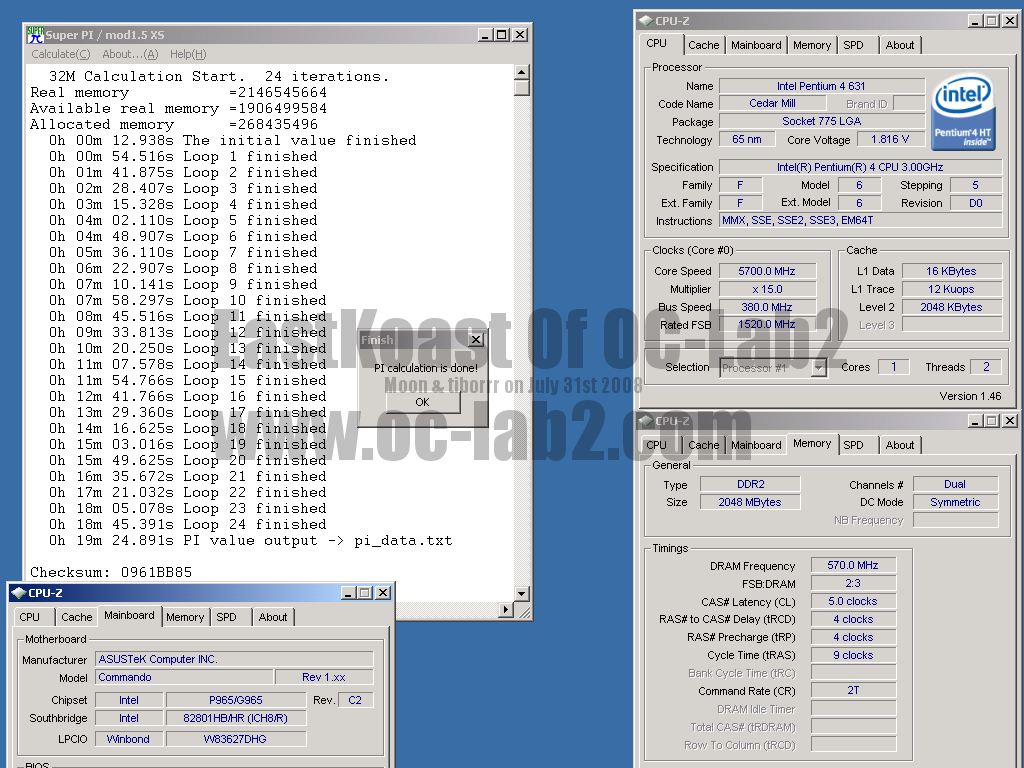Click the Model Commando field

pyautogui.click(x=184, y=677)
